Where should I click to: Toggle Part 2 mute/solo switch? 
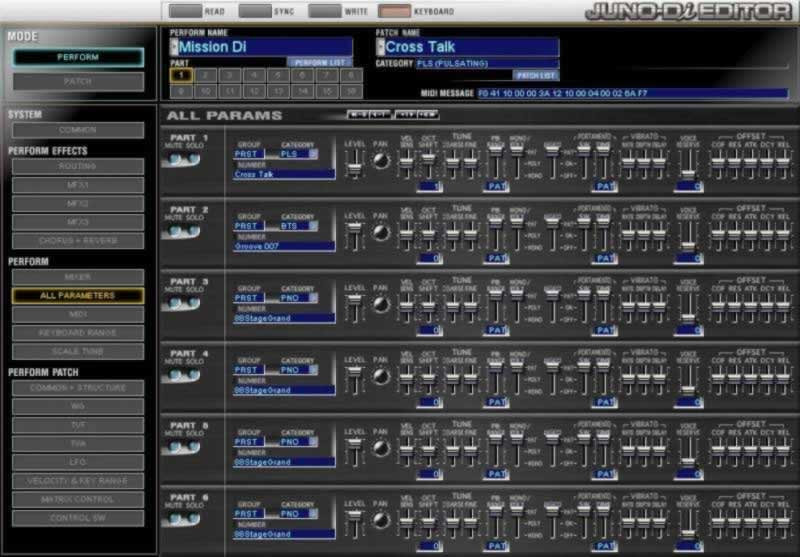(187, 232)
